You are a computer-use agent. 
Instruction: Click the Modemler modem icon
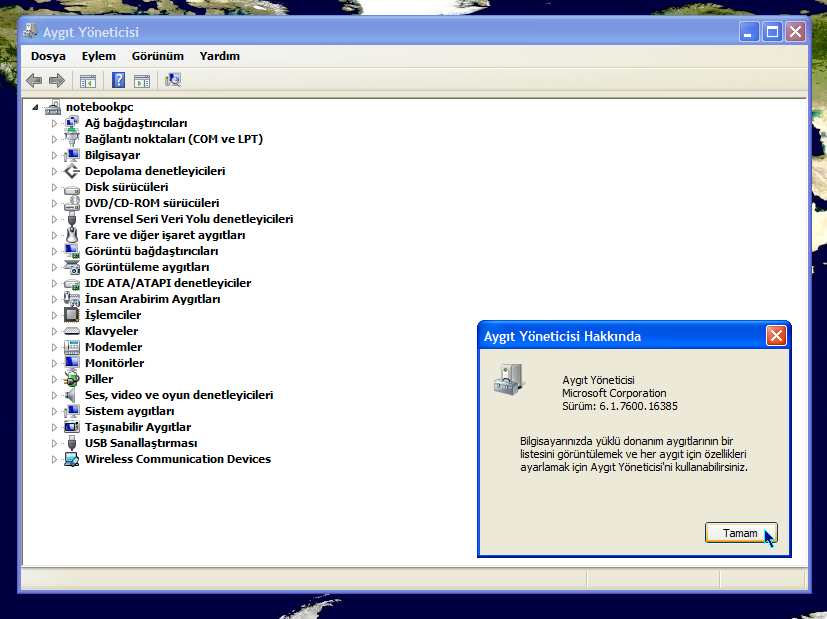[x=72, y=347]
